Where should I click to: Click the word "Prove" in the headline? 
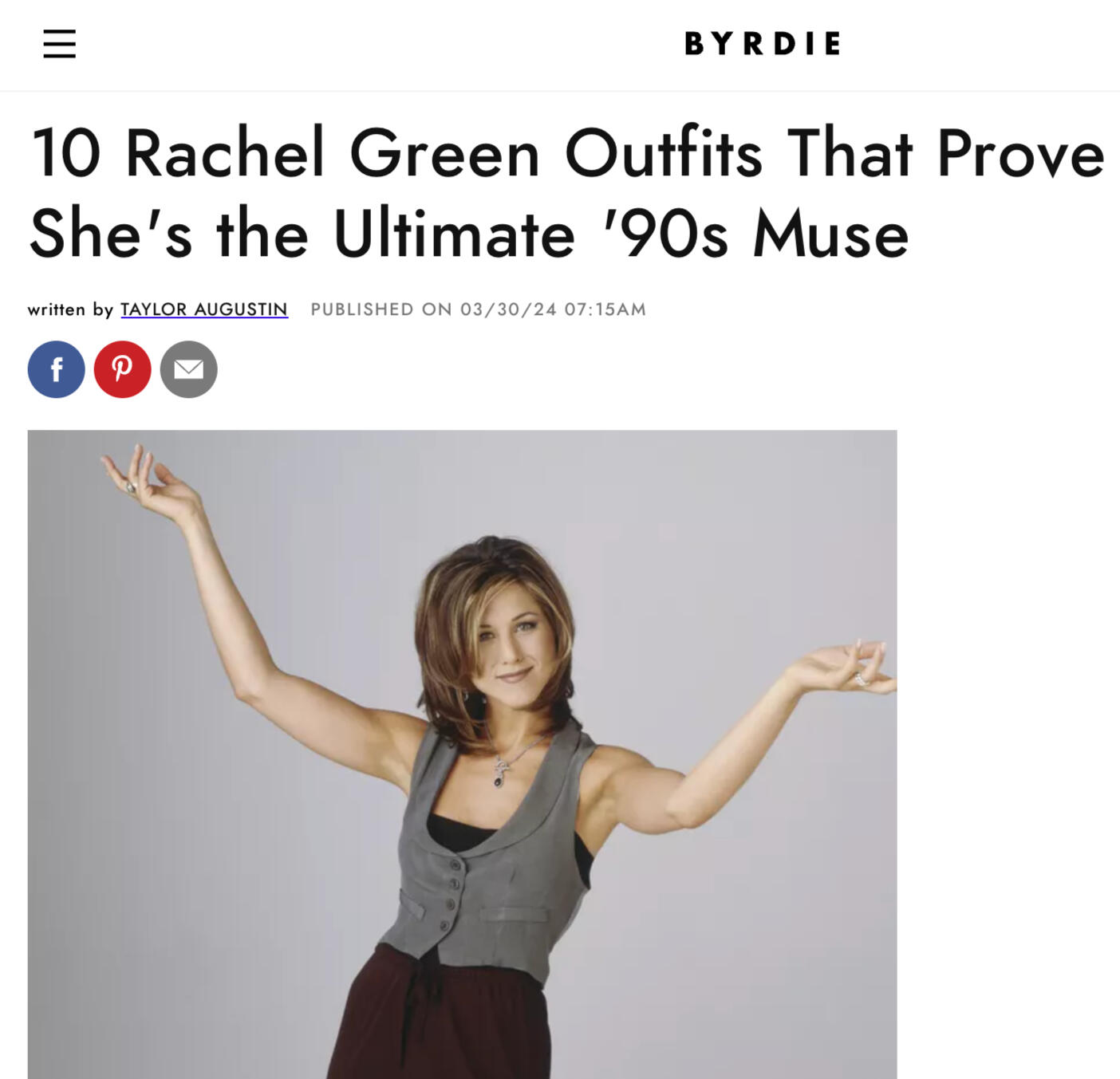tap(1021, 153)
